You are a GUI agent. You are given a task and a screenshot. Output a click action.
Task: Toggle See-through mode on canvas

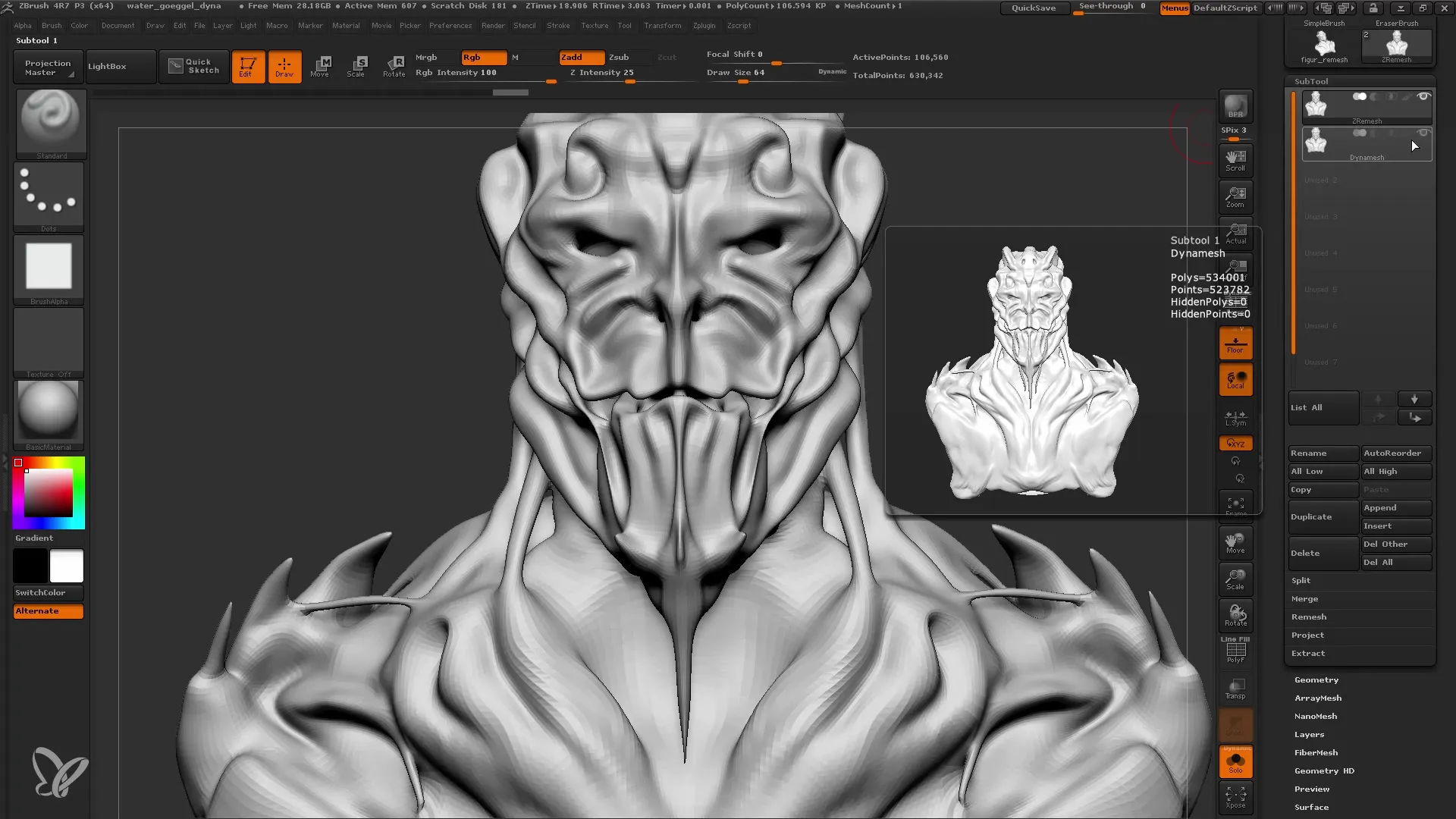1113,7
